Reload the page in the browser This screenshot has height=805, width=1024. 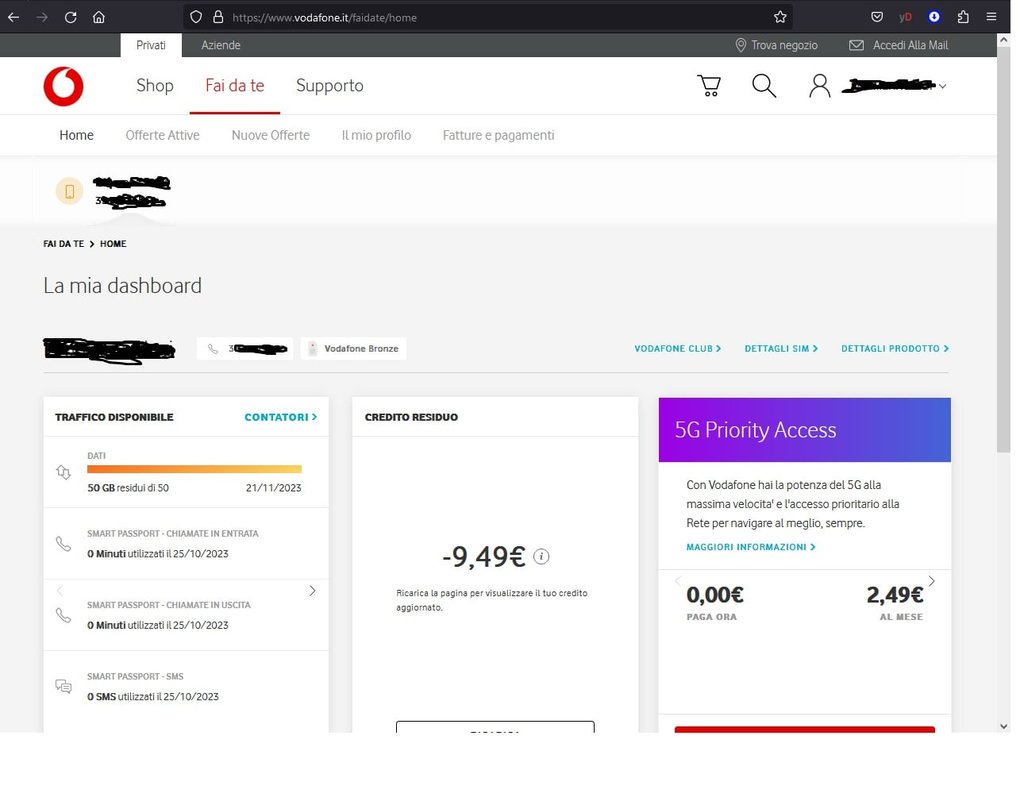[70, 17]
